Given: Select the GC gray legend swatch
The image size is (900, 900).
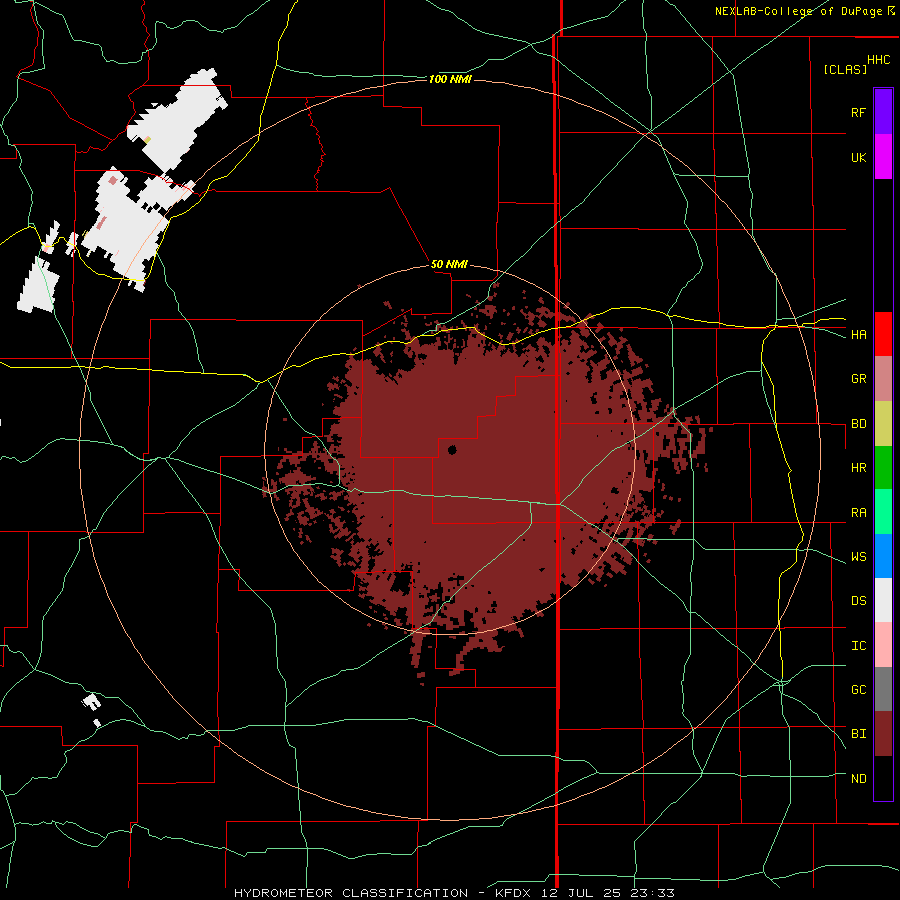Looking at the screenshot, I should (883, 689).
